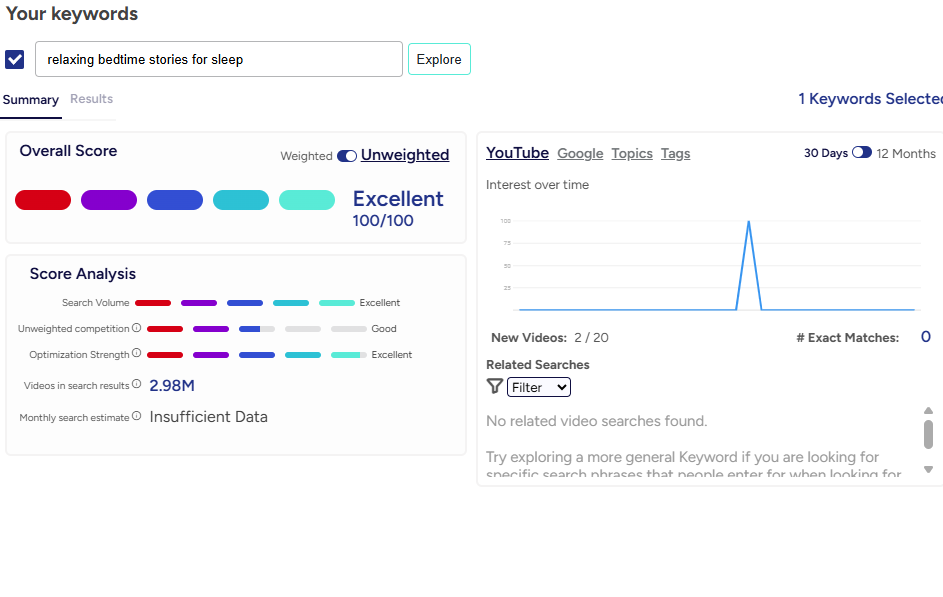This screenshot has width=943, height=597.
Task: Toggle 30 Days / 12 Months switch
Action: tap(861, 153)
